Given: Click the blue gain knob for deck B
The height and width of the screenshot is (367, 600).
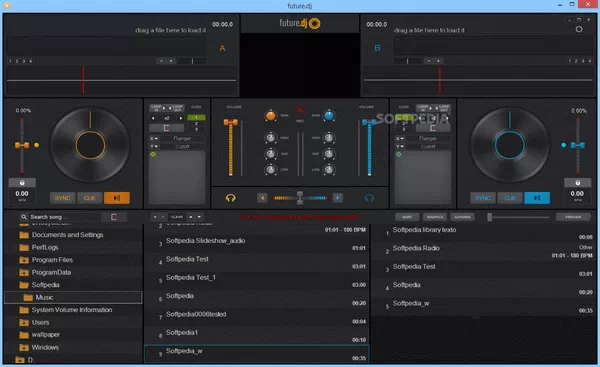Looking at the screenshot, I should point(329,115).
